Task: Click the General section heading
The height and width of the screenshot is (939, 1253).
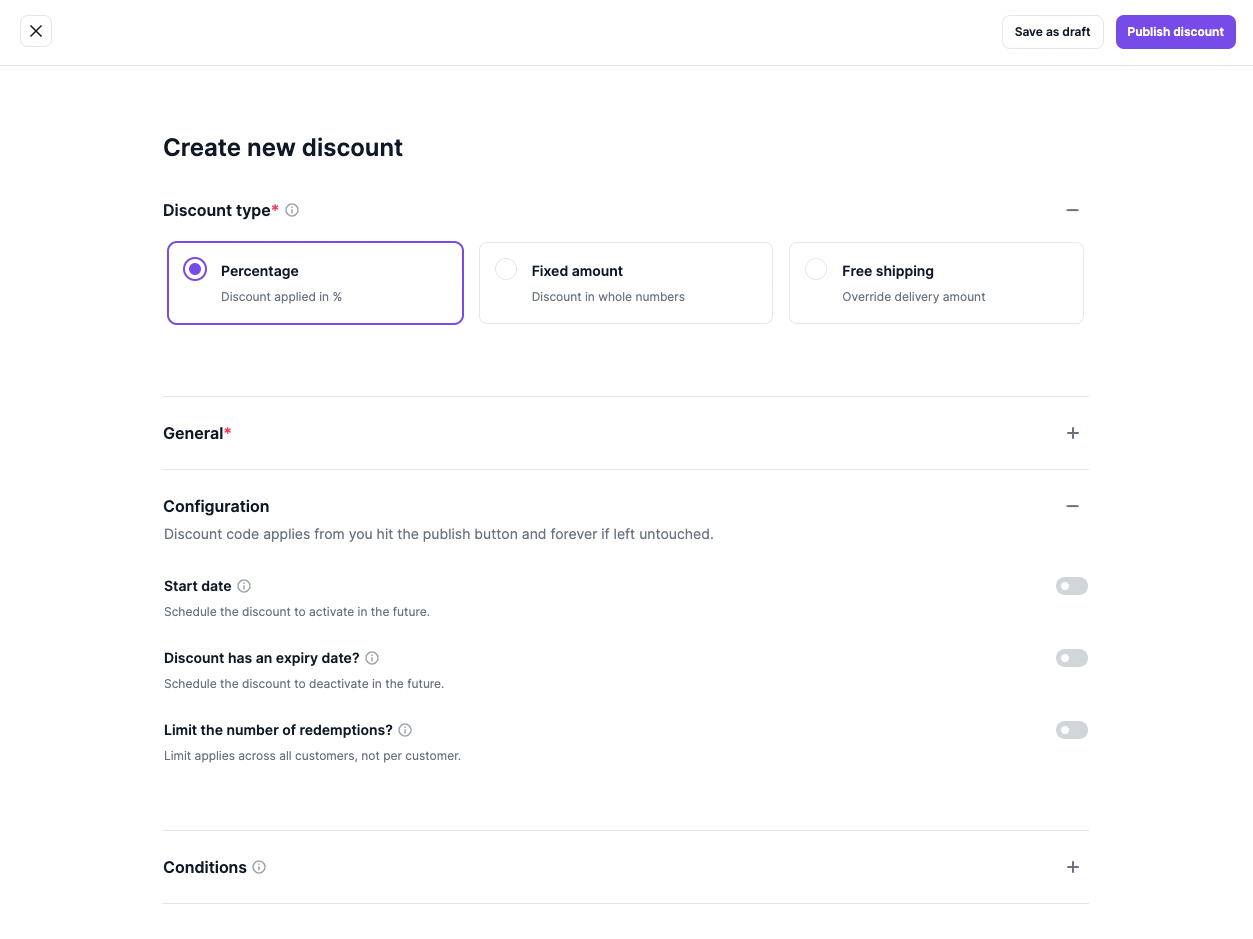Action: pyautogui.click(x=193, y=433)
